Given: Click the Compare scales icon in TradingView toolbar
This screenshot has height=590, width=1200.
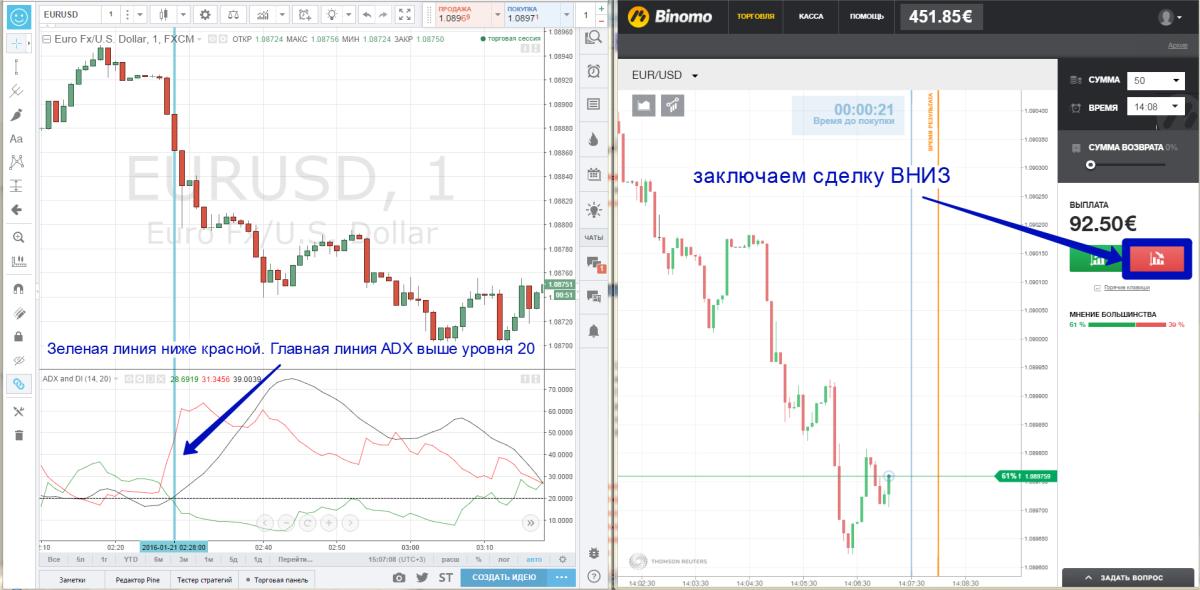Looking at the screenshot, I should tap(233, 15).
